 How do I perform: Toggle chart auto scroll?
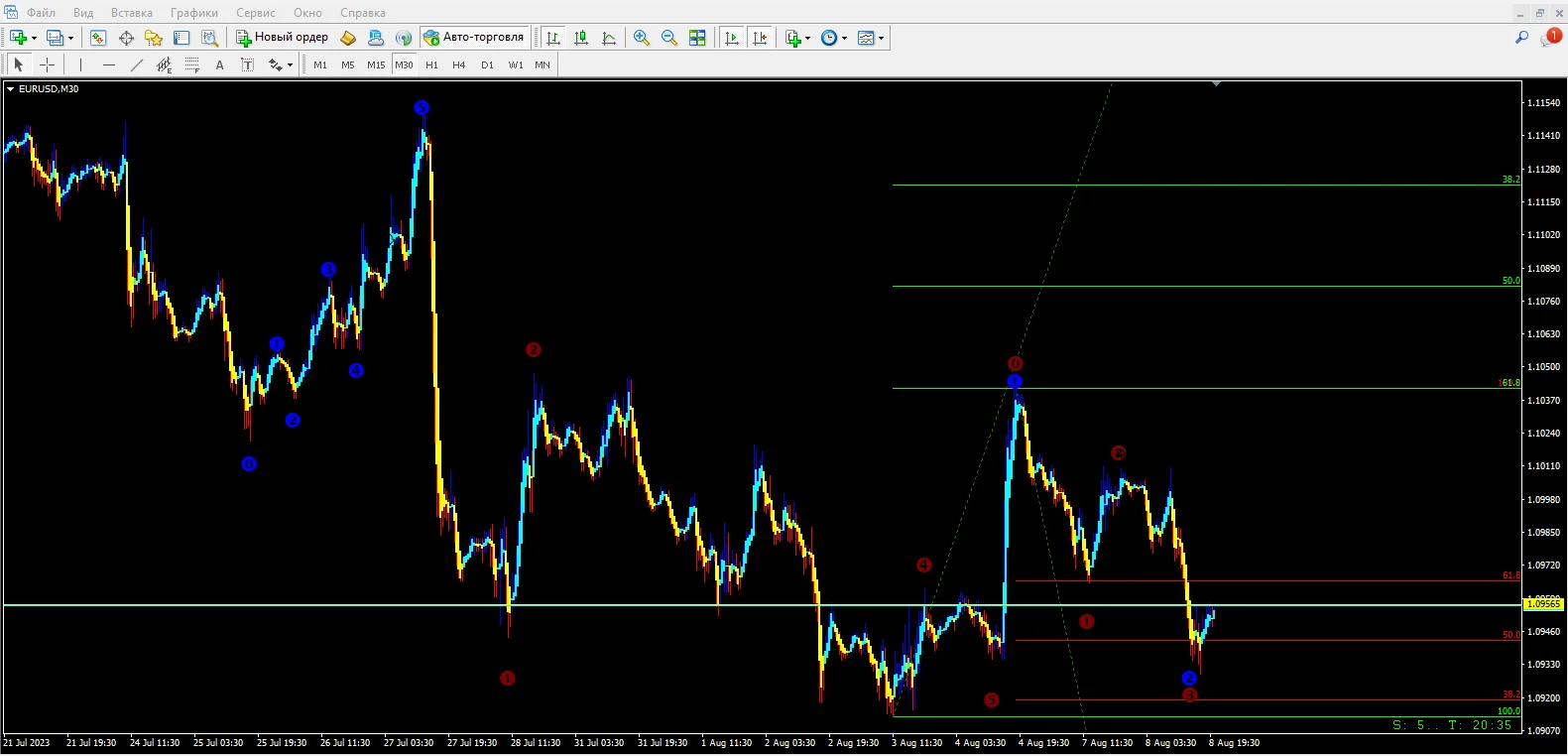[x=732, y=38]
